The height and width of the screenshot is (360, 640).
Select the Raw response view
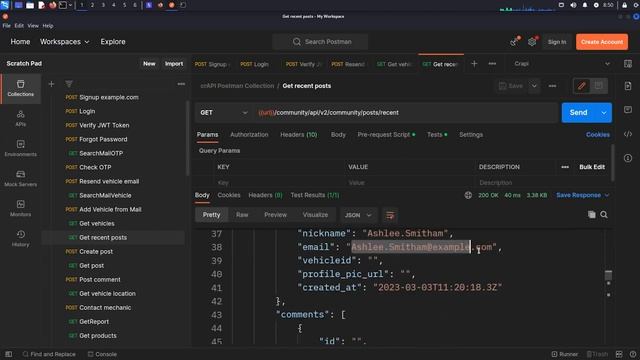[x=242, y=215]
